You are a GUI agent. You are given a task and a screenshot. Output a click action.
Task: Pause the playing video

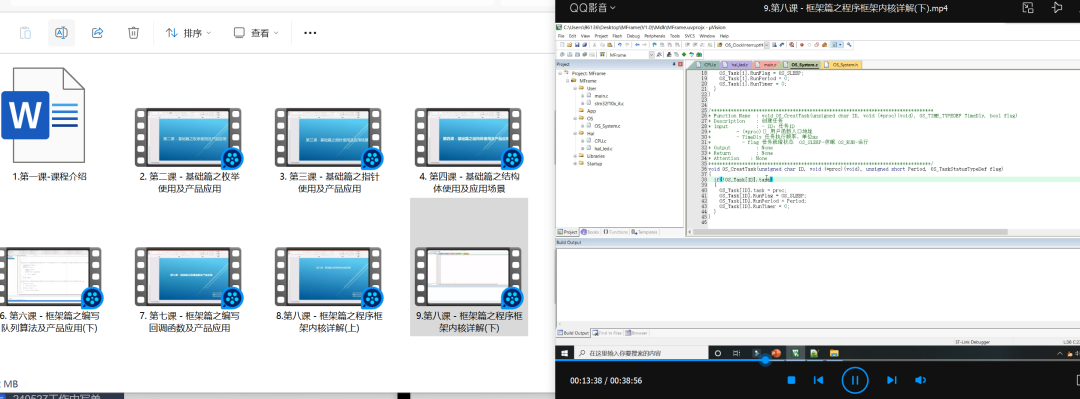coord(855,380)
